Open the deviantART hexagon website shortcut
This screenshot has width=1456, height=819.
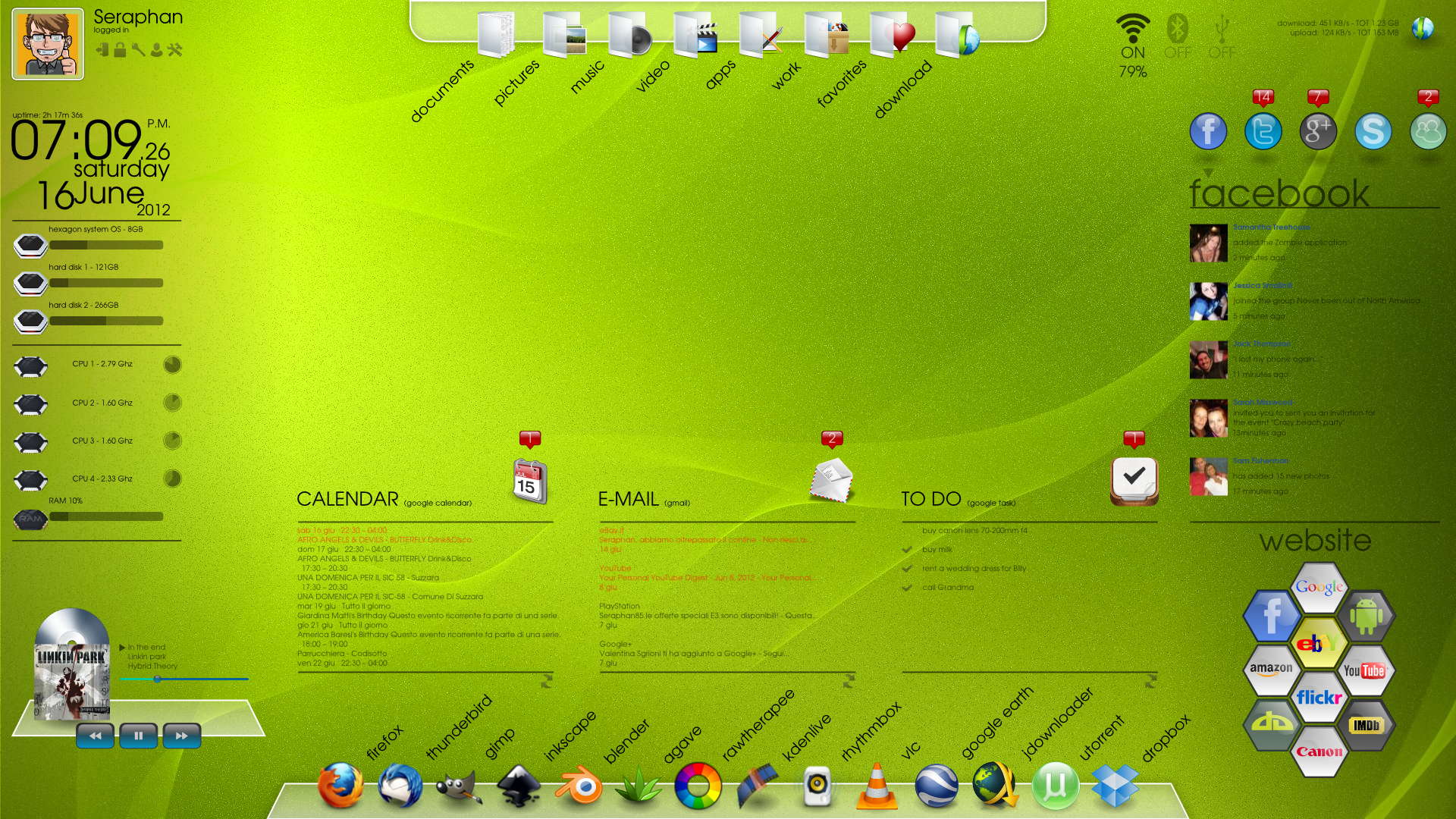(1272, 724)
